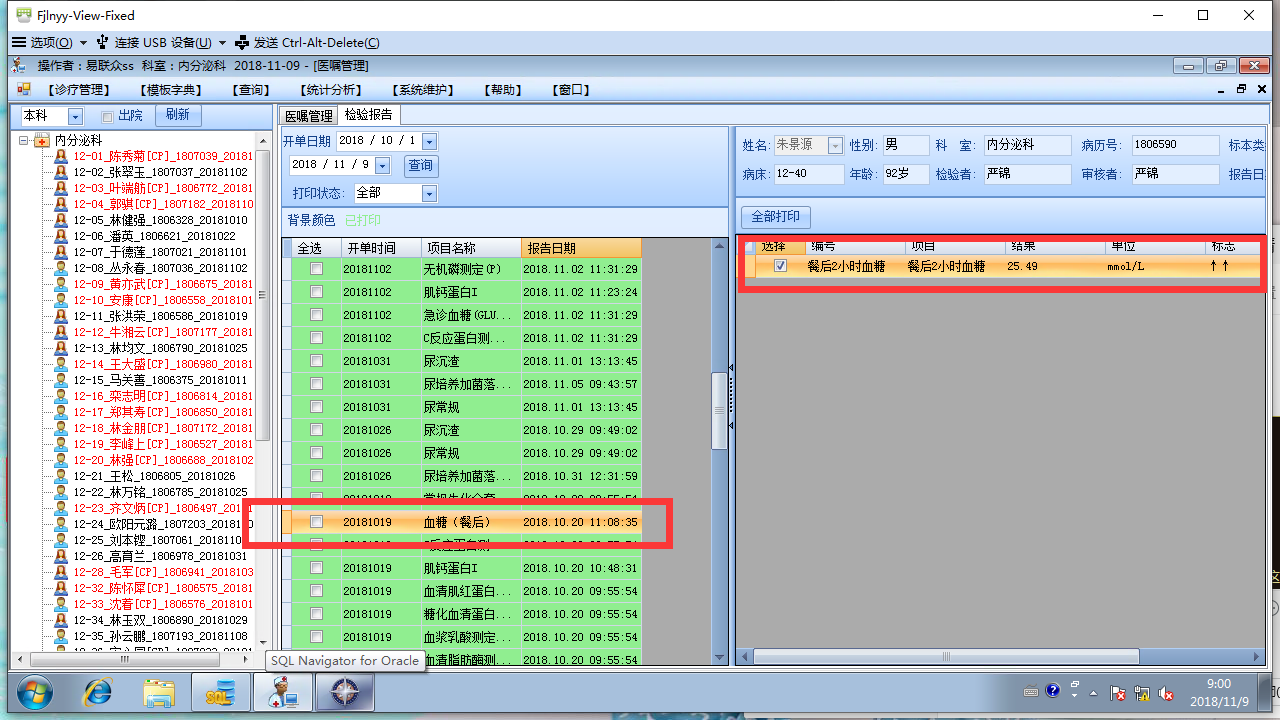Screen dimensions: 1280x720
Task: Click the 病床 field showing 12-40
Action: click(x=807, y=174)
